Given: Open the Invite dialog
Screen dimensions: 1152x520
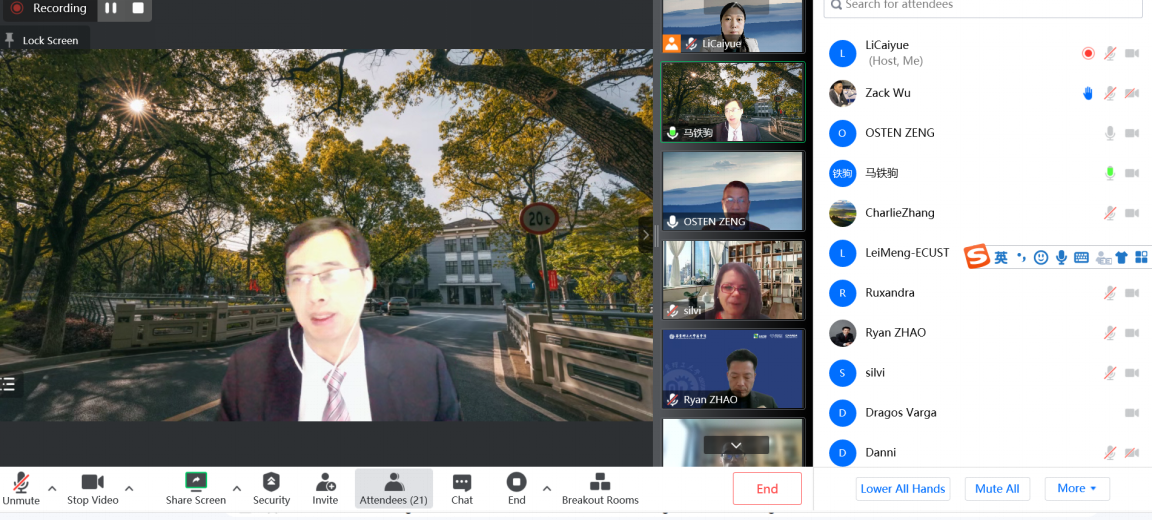Looking at the screenshot, I should pos(325,483).
